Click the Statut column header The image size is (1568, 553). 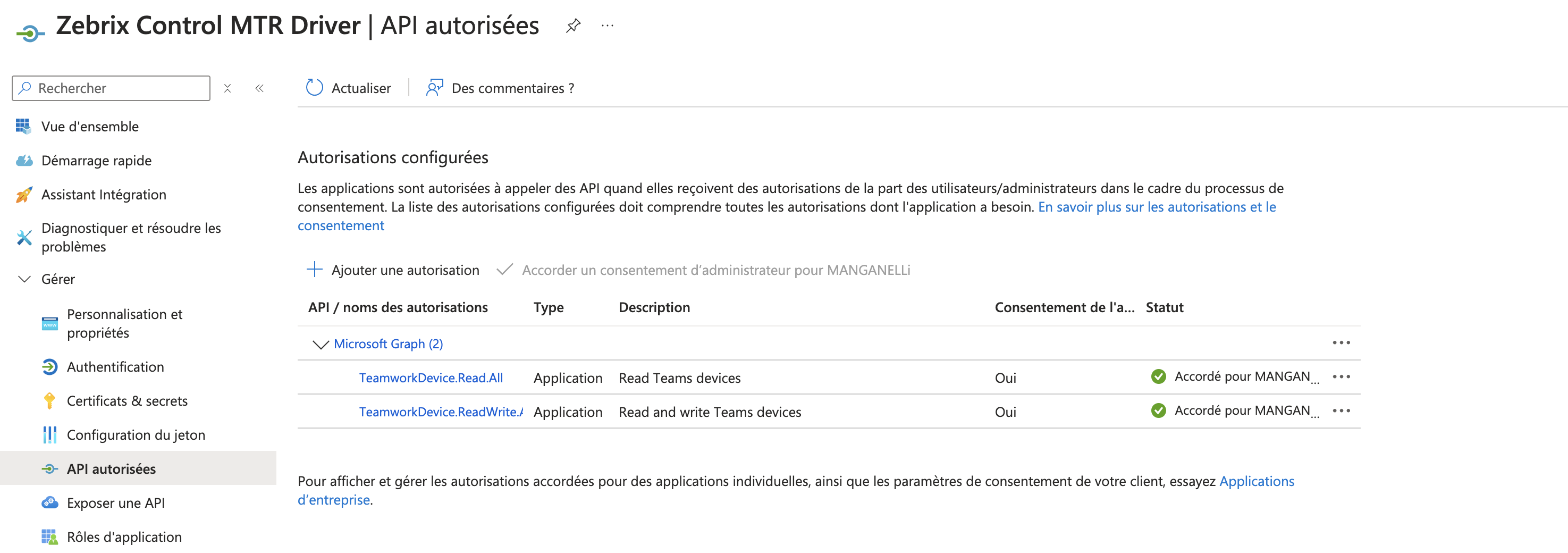click(x=1165, y=307)
